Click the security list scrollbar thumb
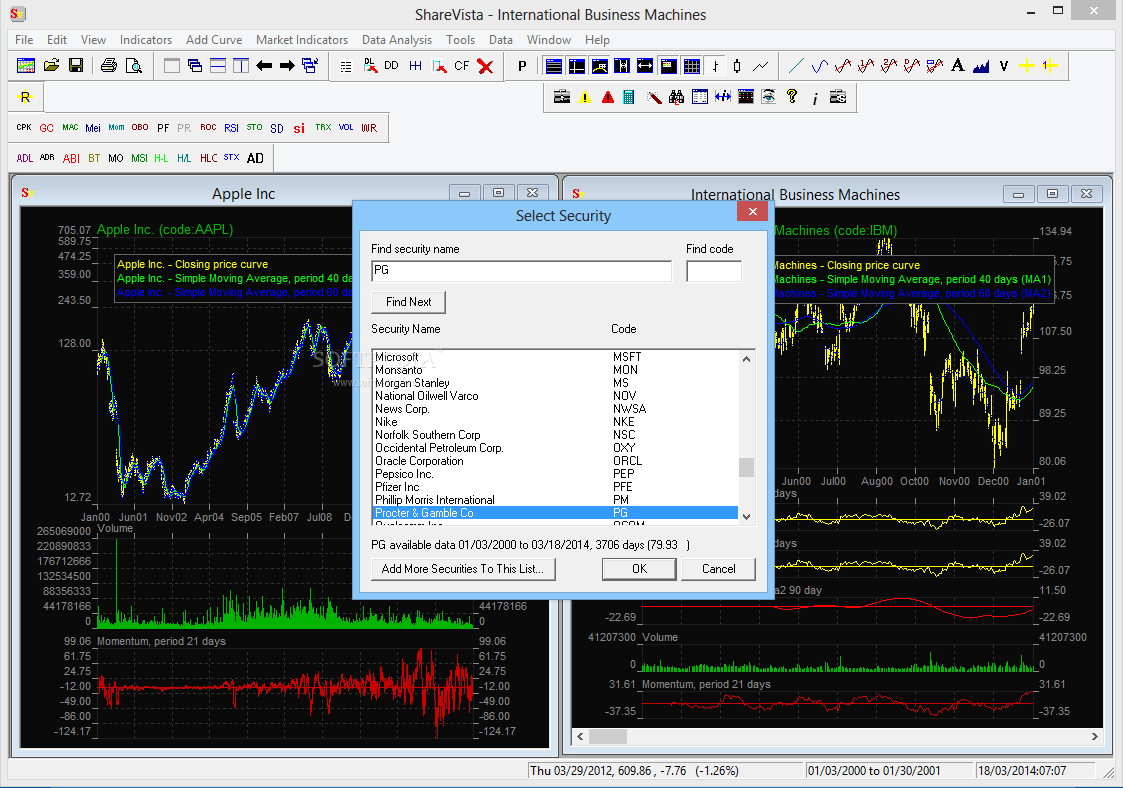1123x788 pixels. coord(746,467)
